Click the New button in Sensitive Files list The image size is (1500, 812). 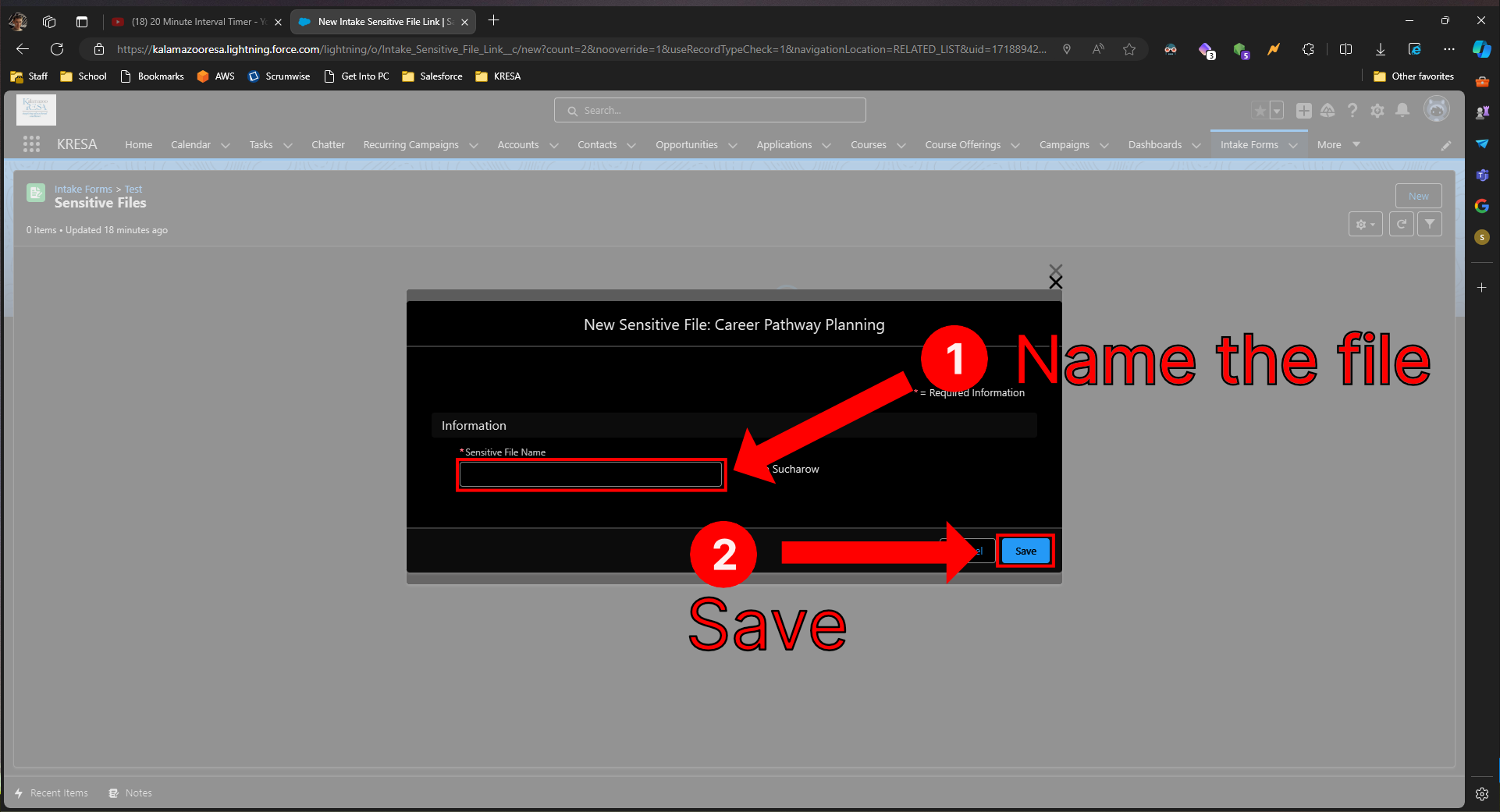[x=1419, y=196]
